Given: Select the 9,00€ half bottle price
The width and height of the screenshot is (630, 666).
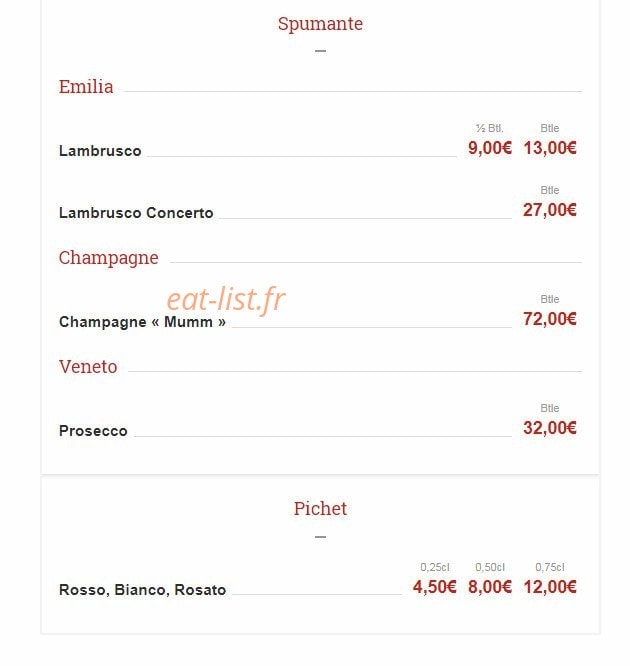Looking at the screenshot, I should (x=490, y=148).
